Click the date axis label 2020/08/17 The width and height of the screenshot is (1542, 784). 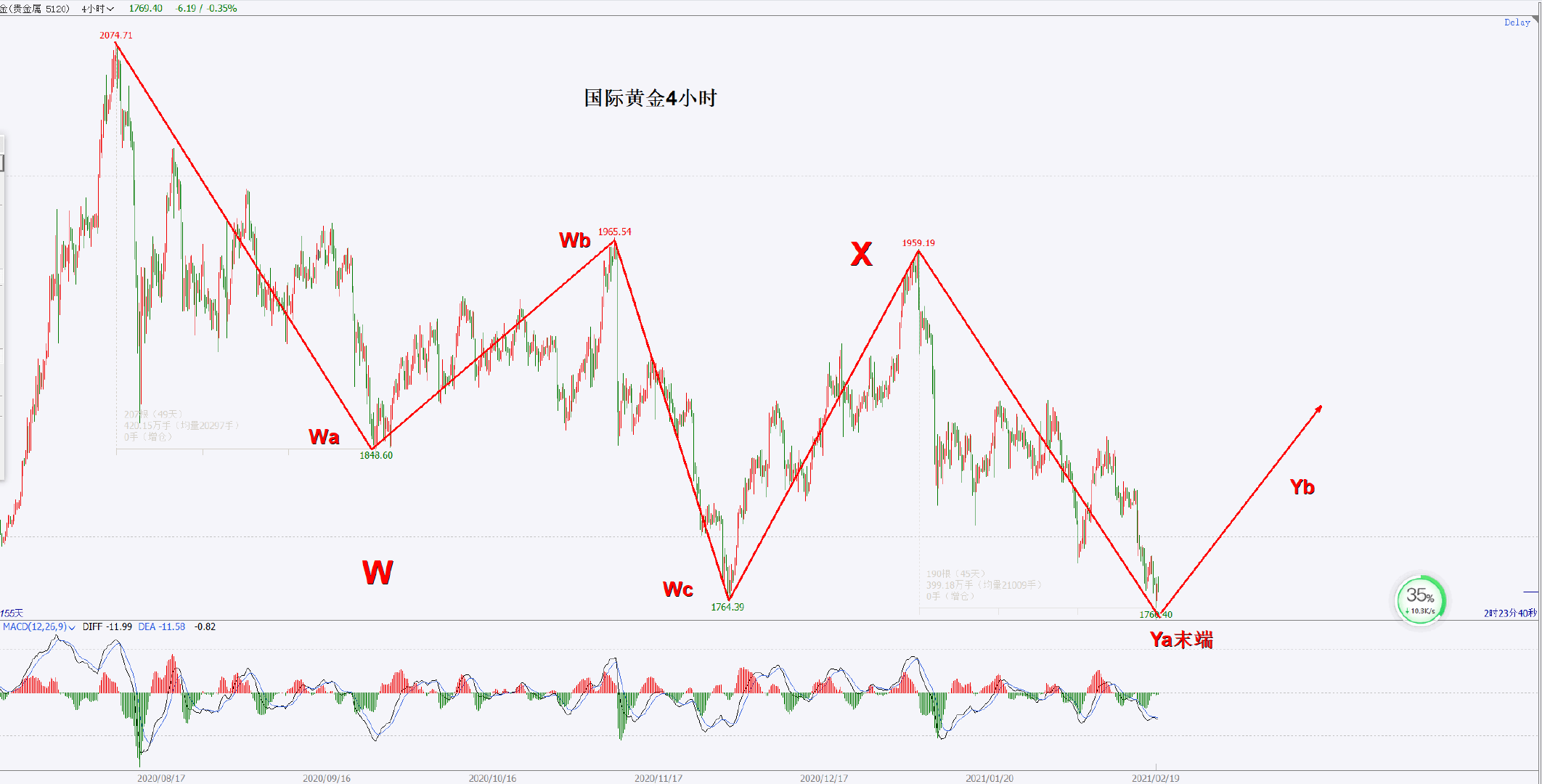pos(161,778)
